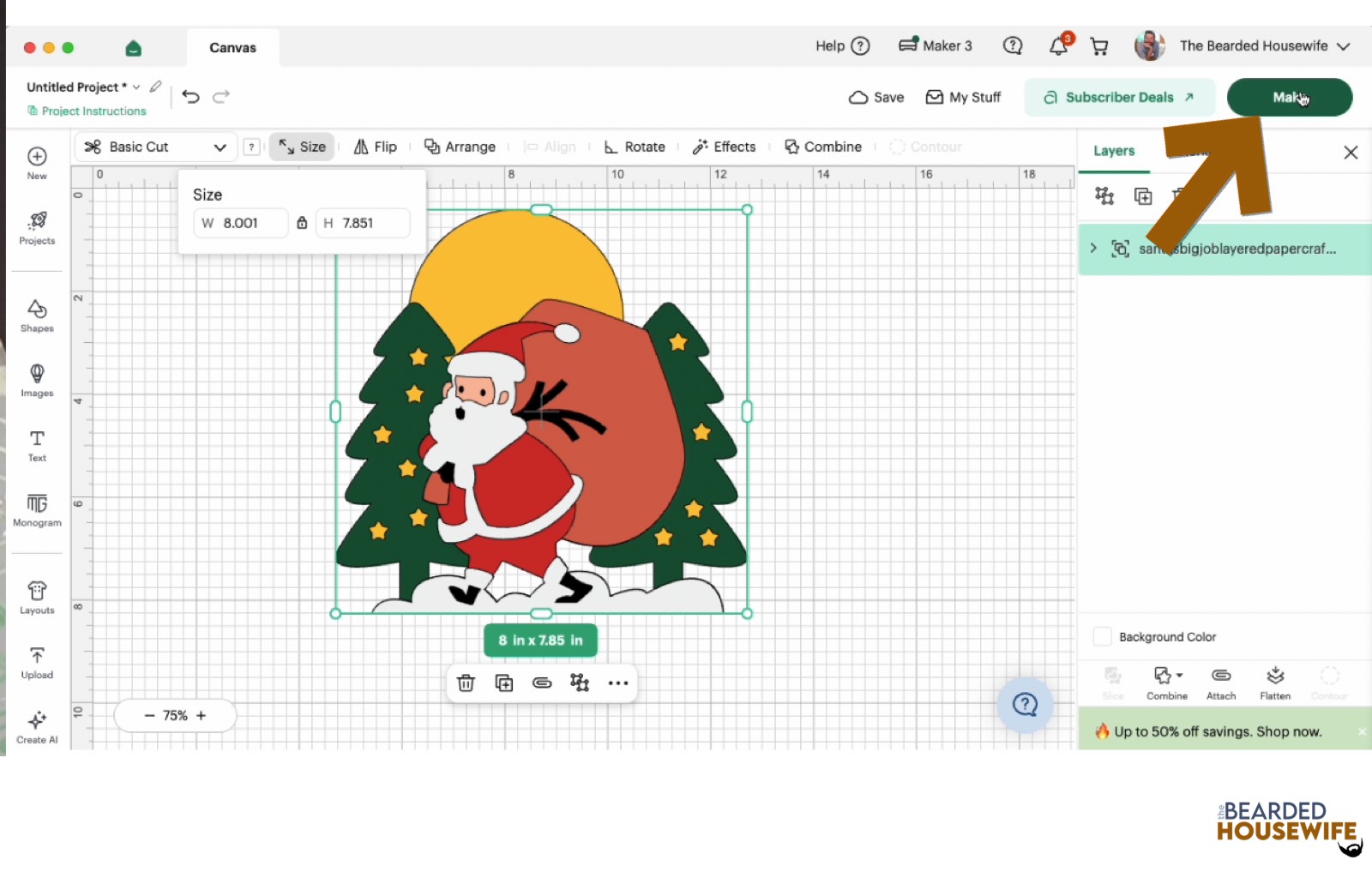
Task: Toggle the size aspect ratio lock
Action: tap(302, 223)
